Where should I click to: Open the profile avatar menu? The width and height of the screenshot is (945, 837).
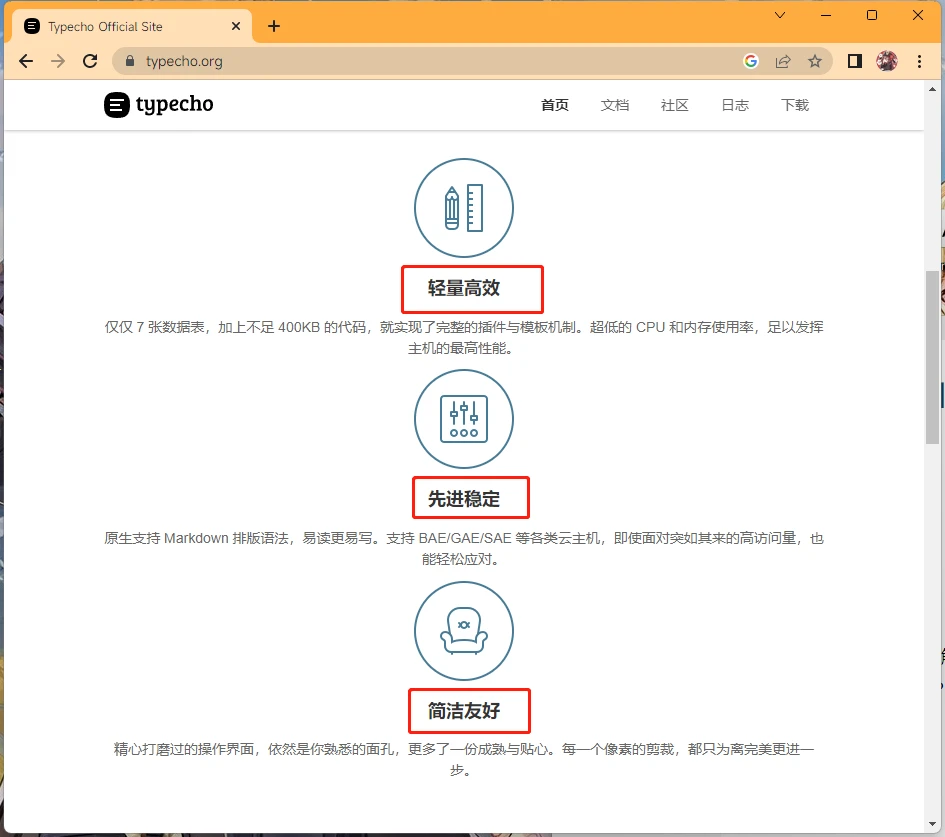click(x=887, y=61)
